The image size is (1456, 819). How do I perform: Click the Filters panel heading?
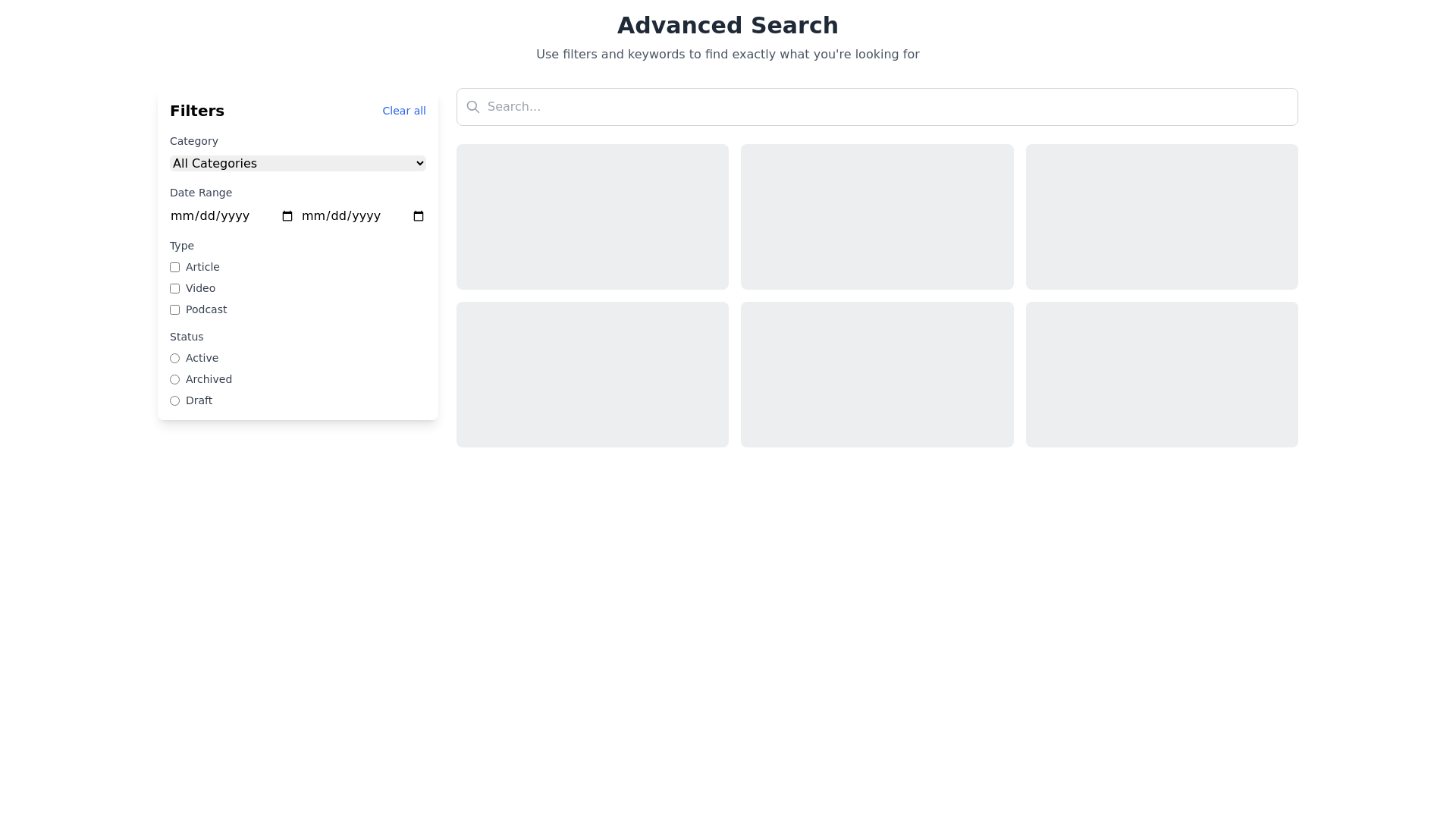coord(197,111)
